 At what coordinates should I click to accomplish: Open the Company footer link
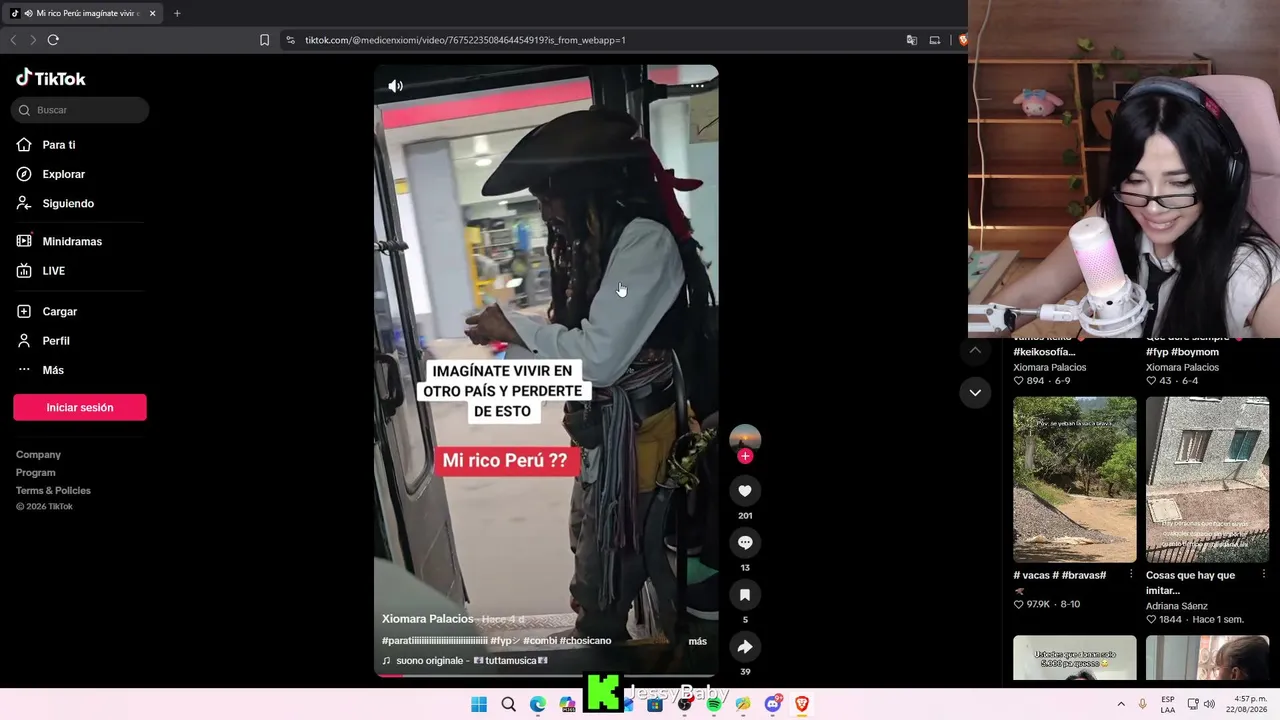click(38, 455)
